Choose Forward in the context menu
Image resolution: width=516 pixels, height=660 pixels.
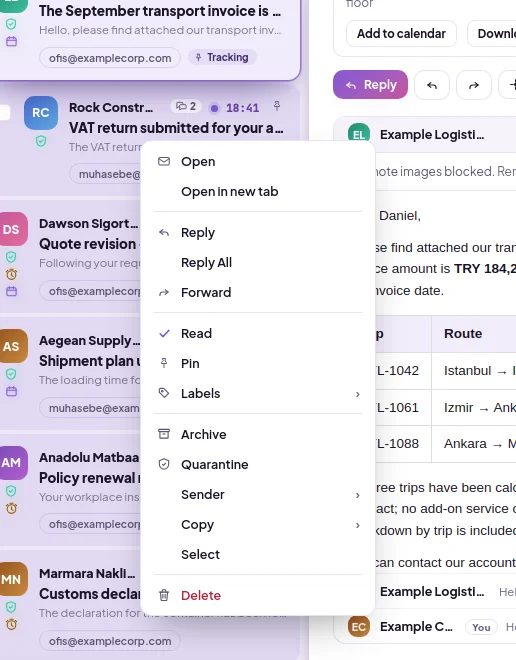(258, 292)
